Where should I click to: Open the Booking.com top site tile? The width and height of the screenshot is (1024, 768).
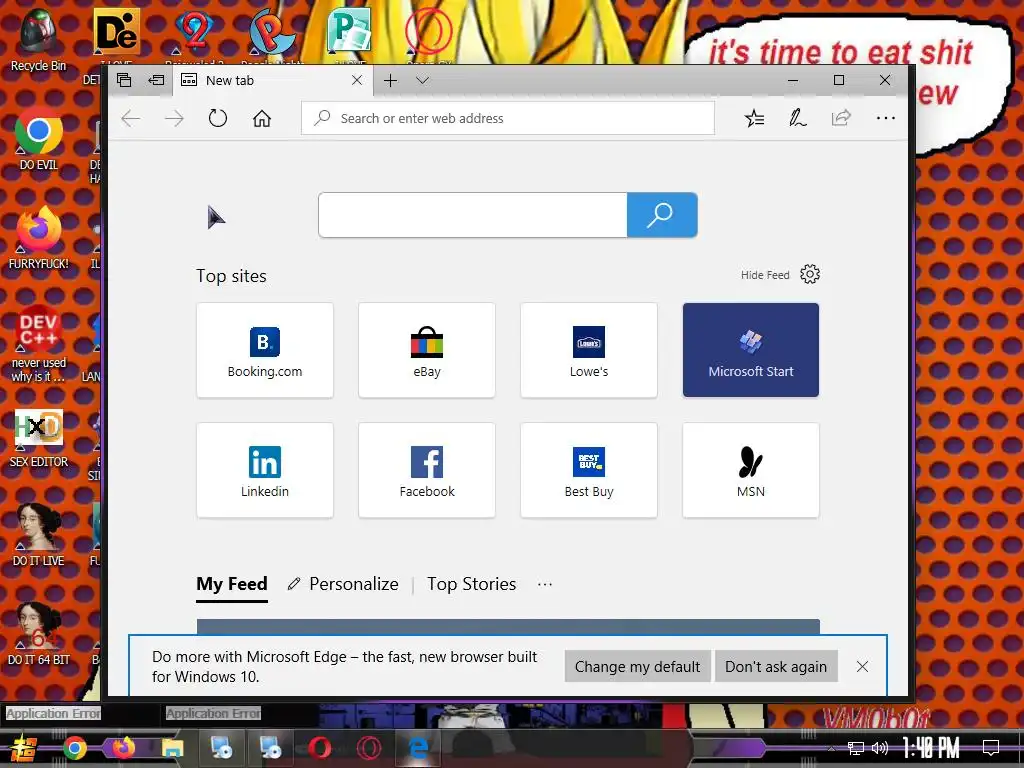tap(265, 350)
